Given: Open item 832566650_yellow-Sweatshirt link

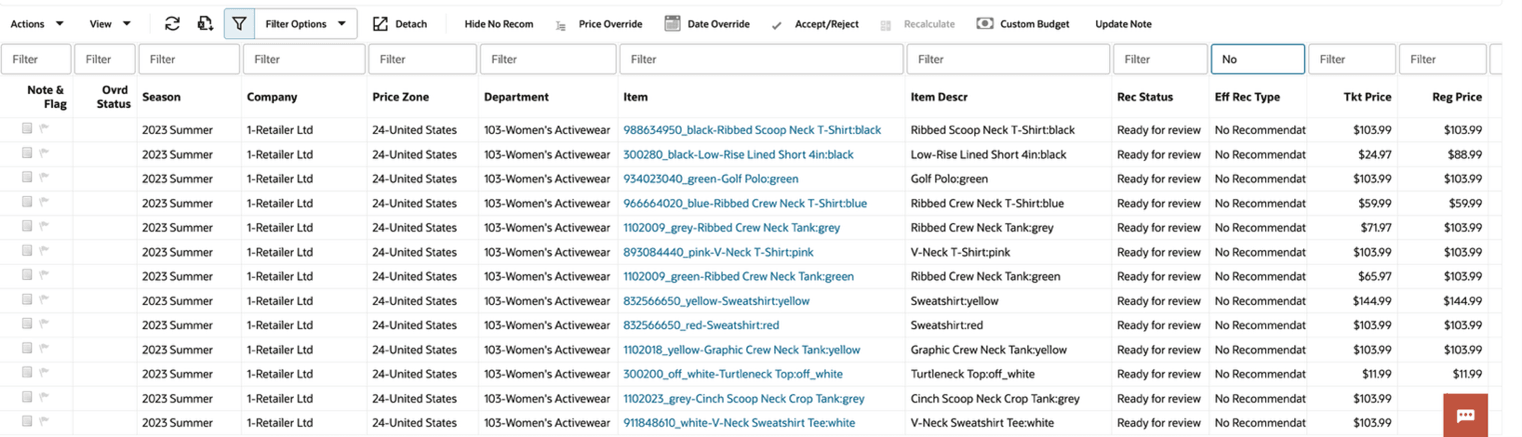Looking at the screenshot, I should (x=716, y=300).
